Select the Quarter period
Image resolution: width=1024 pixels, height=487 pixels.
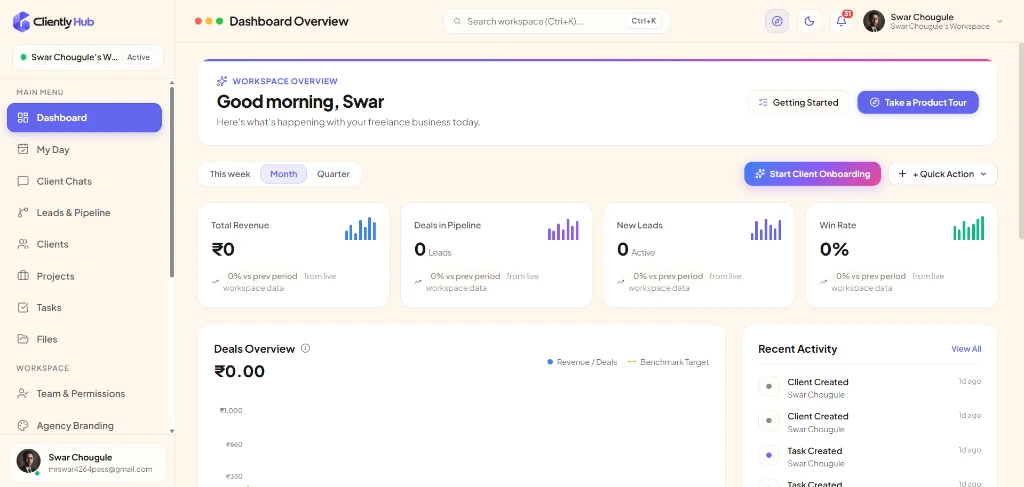pyautogui.click(x=333, y=174)
